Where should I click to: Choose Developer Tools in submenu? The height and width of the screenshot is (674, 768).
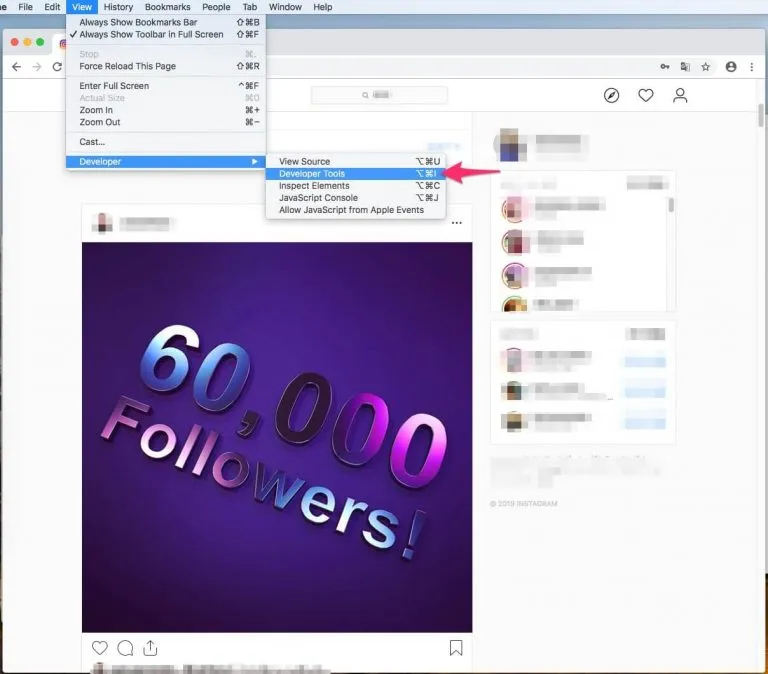click(x=356, y=174)
